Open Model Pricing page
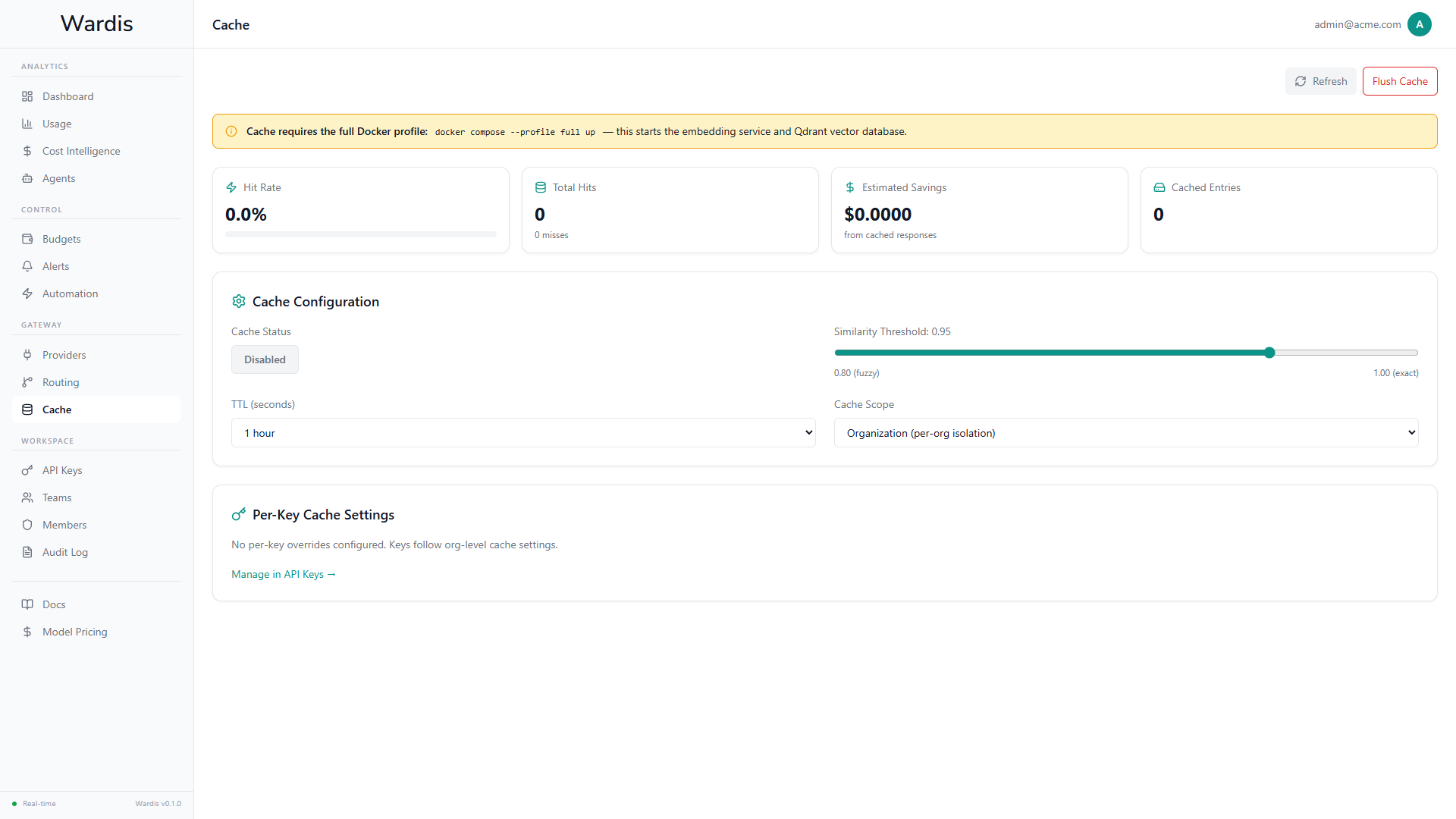Screen dimensions: 1456x819 point(96,632)
